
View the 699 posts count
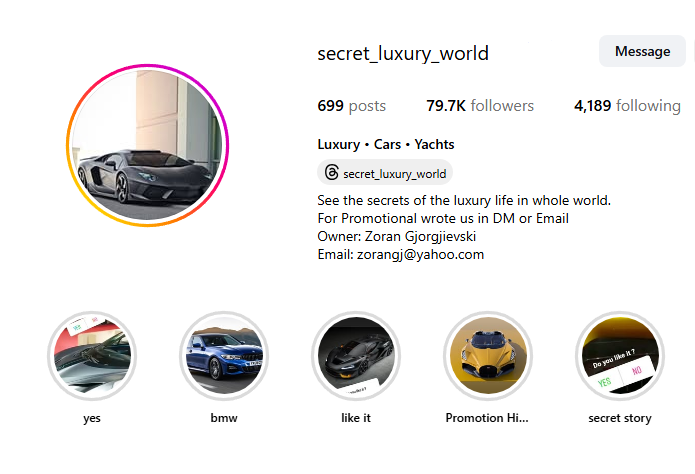(x=351, y=106)
